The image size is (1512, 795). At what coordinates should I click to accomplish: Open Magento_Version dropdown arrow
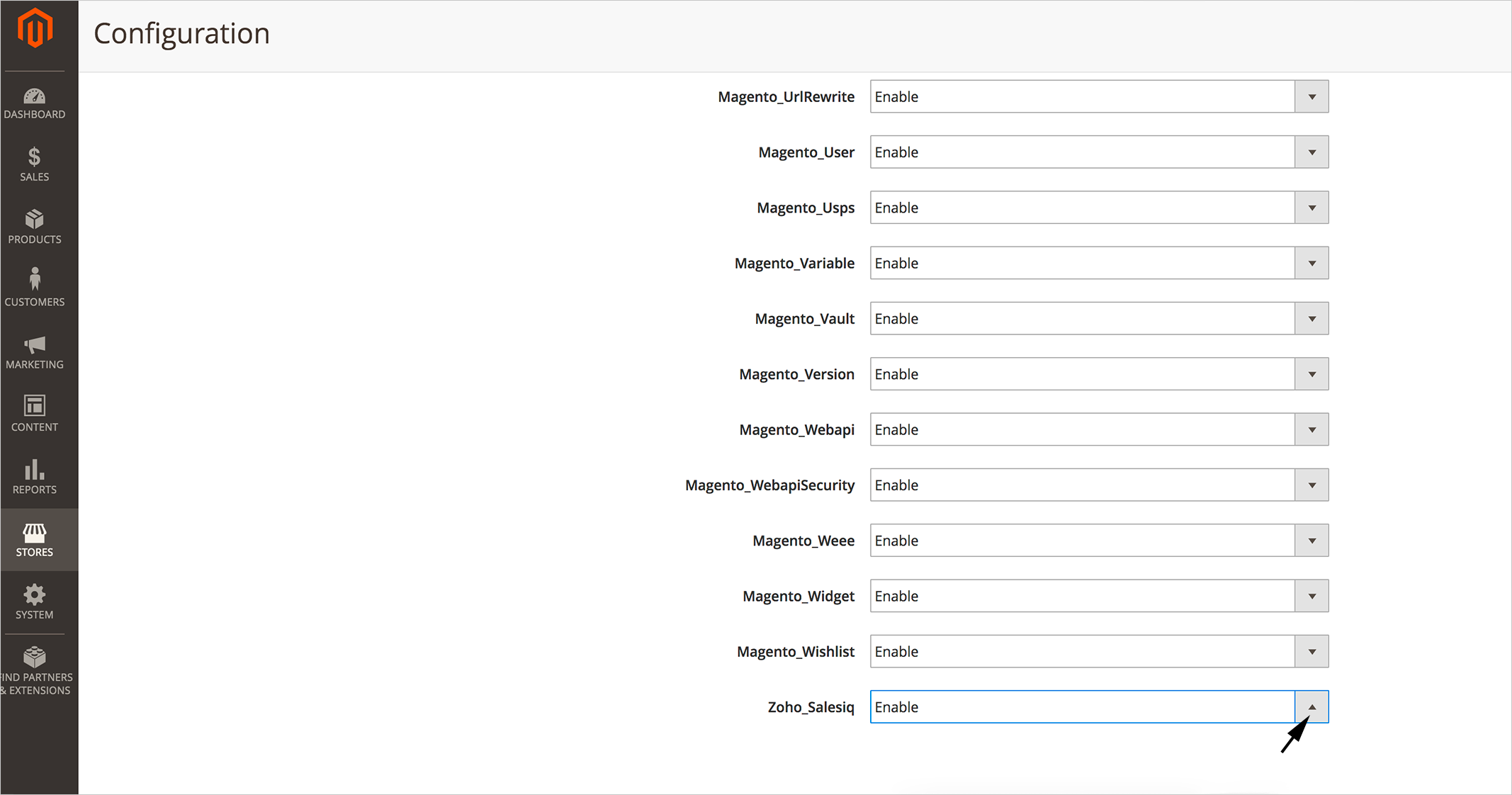point(1311,374)
